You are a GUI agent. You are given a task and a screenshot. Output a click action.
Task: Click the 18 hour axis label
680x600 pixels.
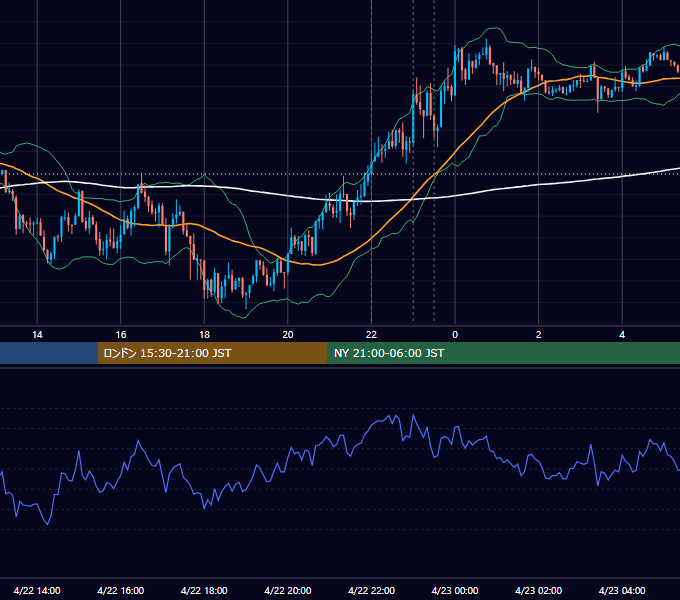(x=204, y=335)
